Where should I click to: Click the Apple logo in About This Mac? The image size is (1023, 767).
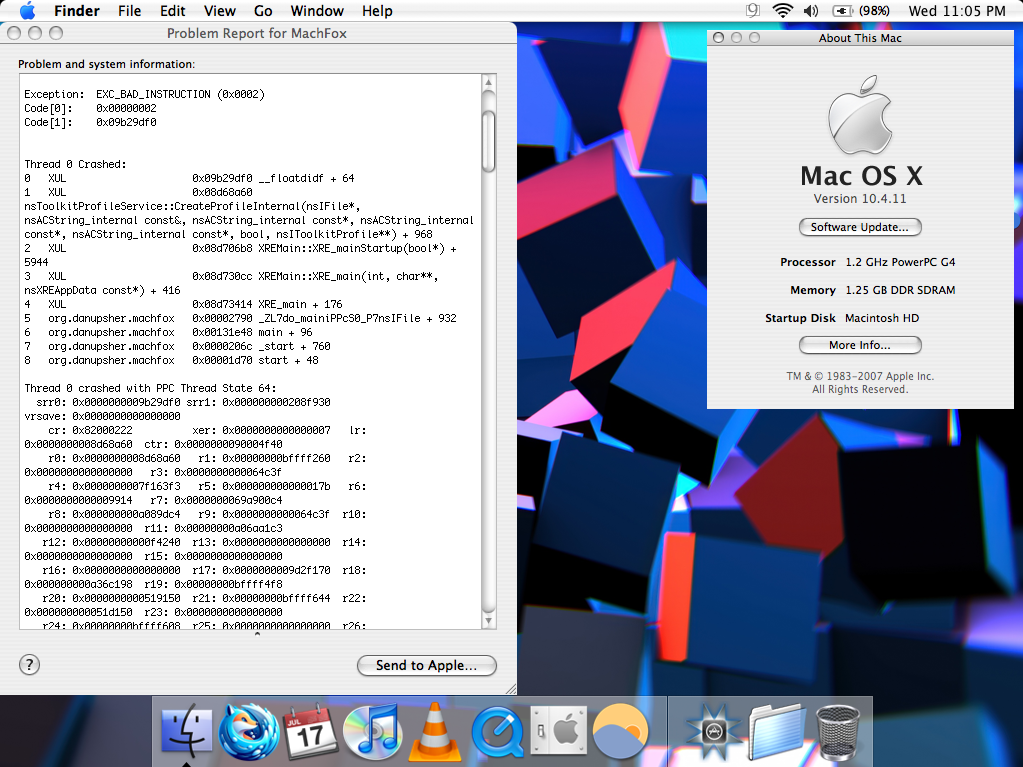tap(860, 115)
